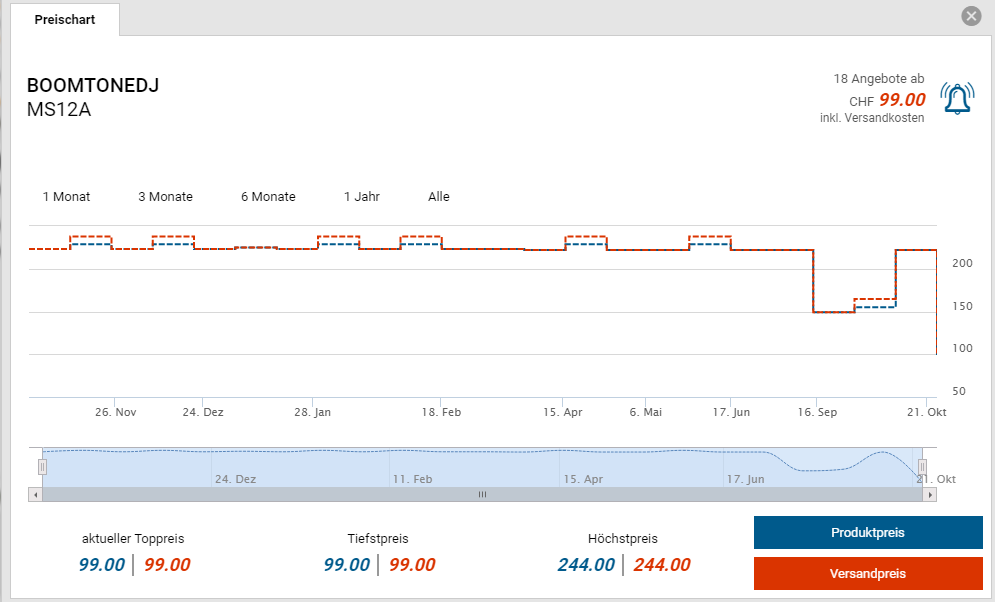Screen dimensions: 995x602
Task: Switch to the Preischart tab
Action: (x=64, y=19)
